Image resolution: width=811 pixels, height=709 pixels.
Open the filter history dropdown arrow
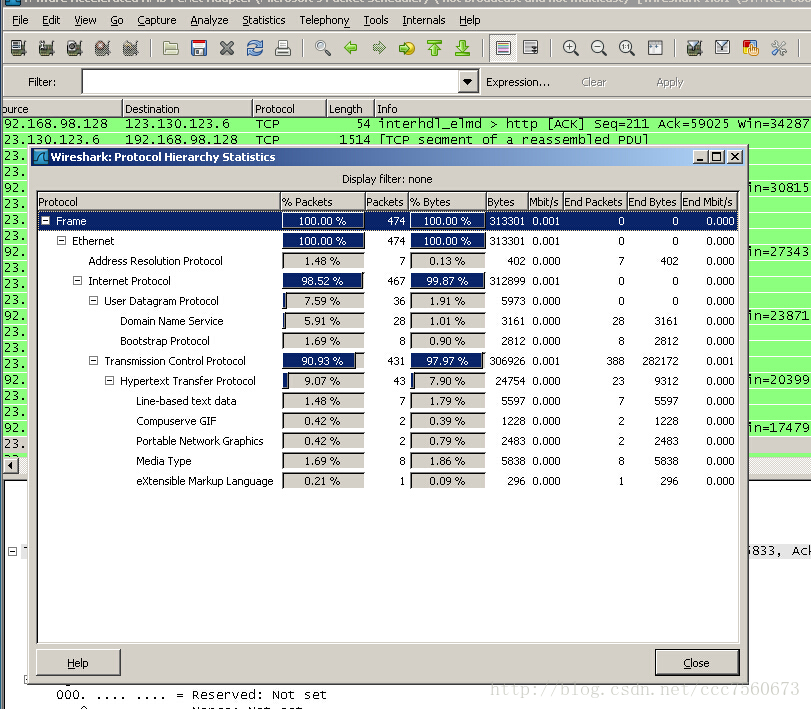(x=468, y=82)
